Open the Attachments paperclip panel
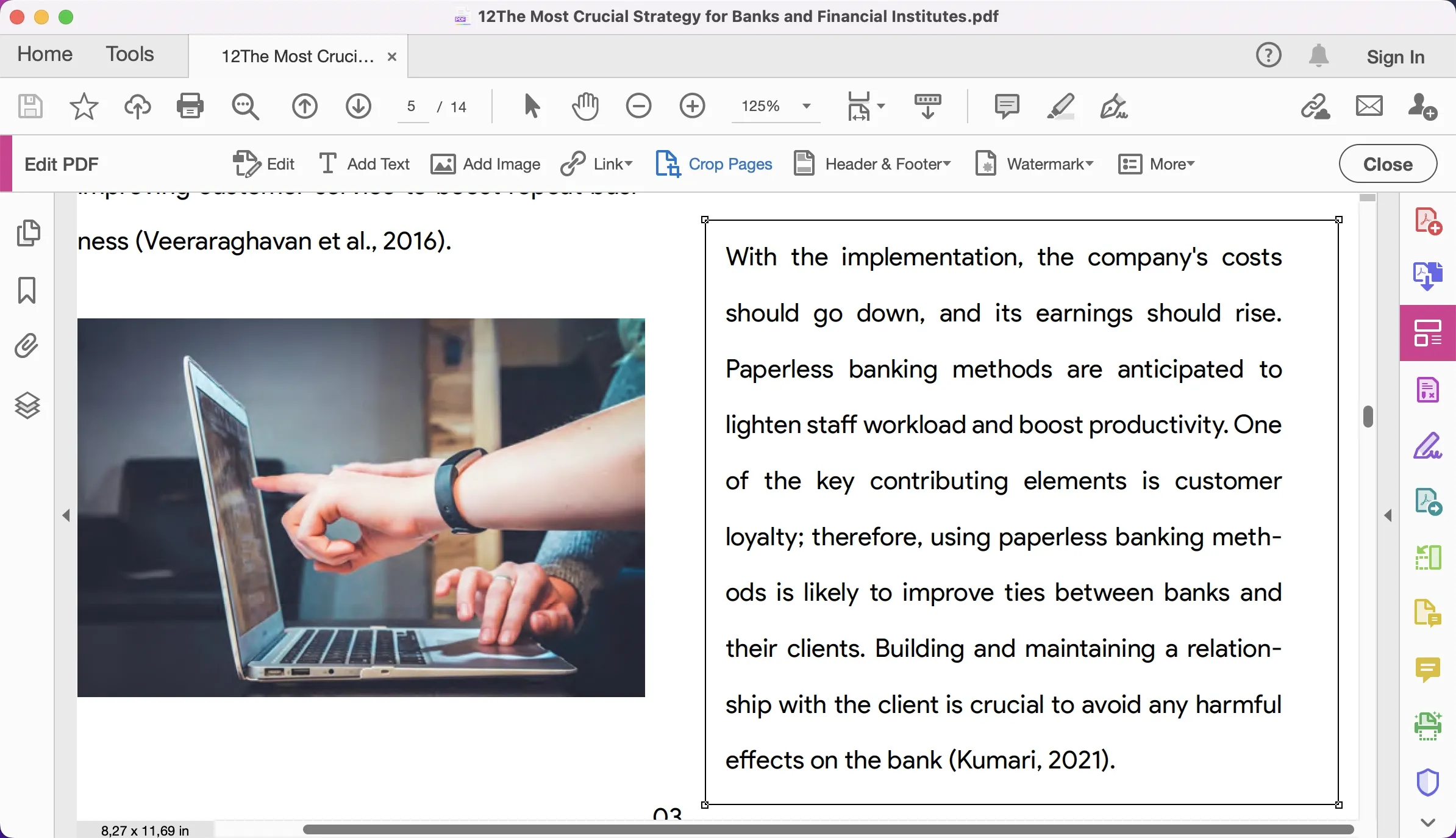Screen dimensions: 1456x838 [x=27, y=346]
